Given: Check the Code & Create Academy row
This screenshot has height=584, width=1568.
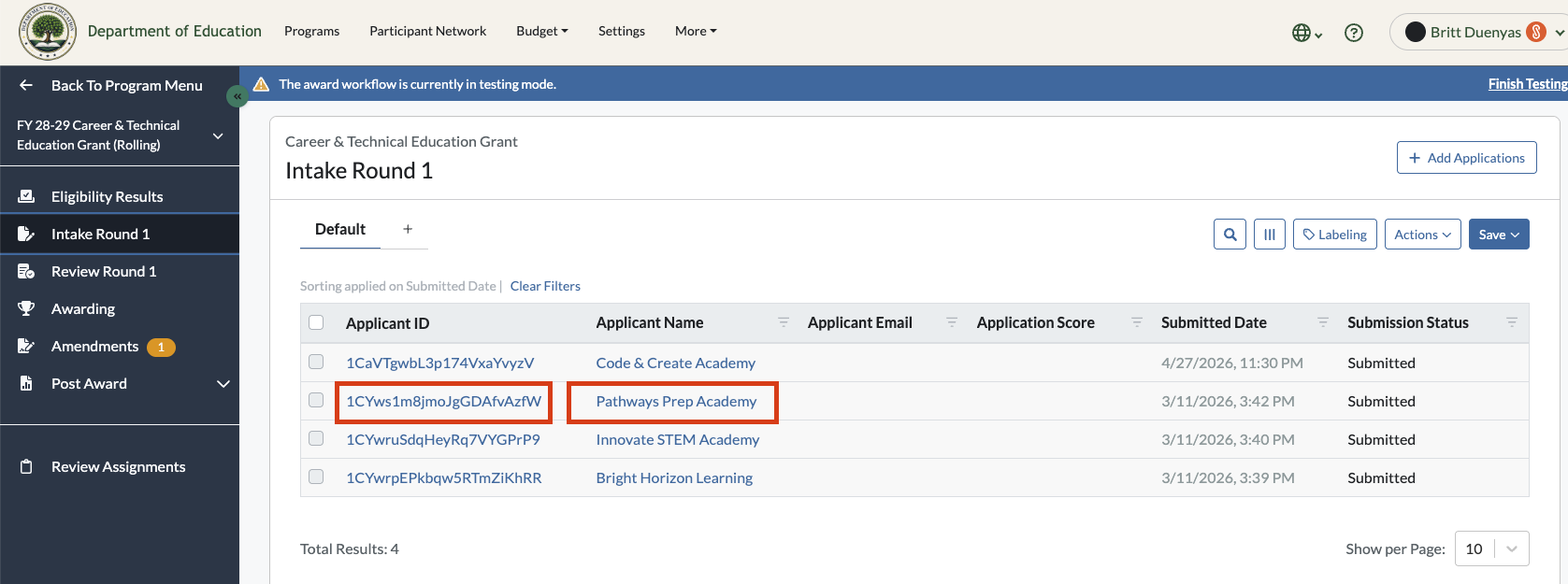Looking at the screenshot, I should click(x=316, y=362).
